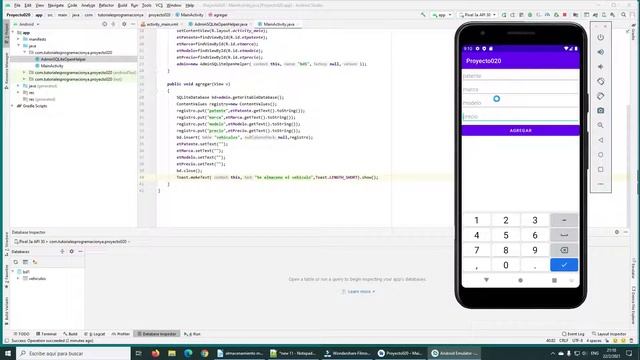Tap the blue checkmark key on the keypad
Viewport: 640px width, 360px height.
564,265
